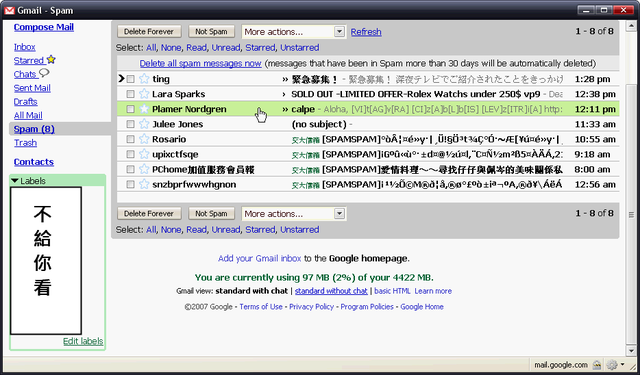The height and width of the screenshot is (375, 640).
Task: Open the gear settings icon in status bar
Action: tap(612, 364)
